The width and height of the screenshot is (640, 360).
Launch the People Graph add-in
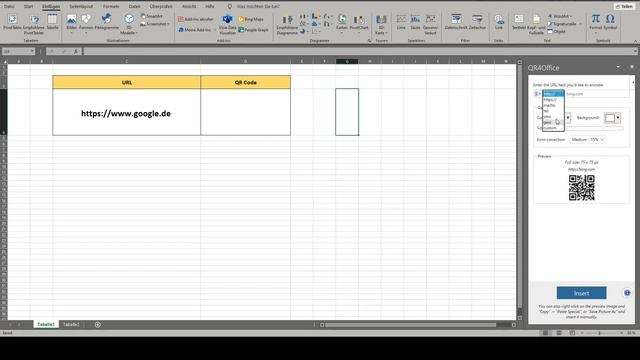point(253,30)
